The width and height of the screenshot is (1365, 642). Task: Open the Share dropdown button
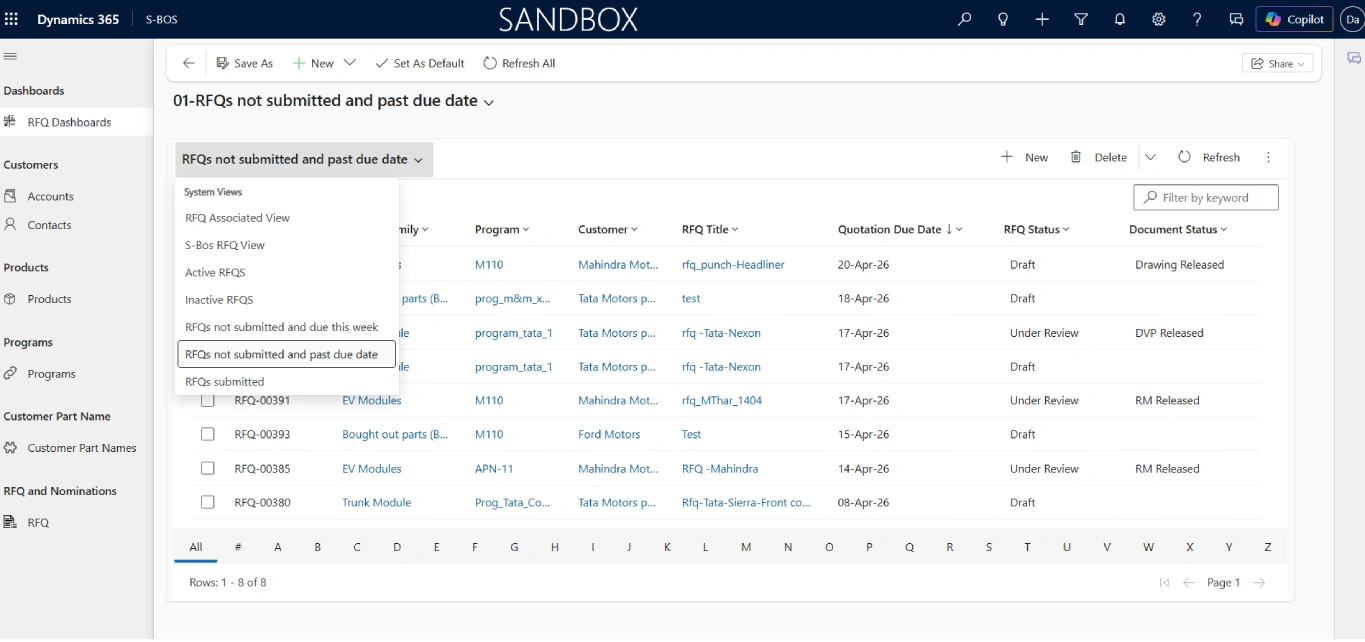click(x=1278, y=63)
